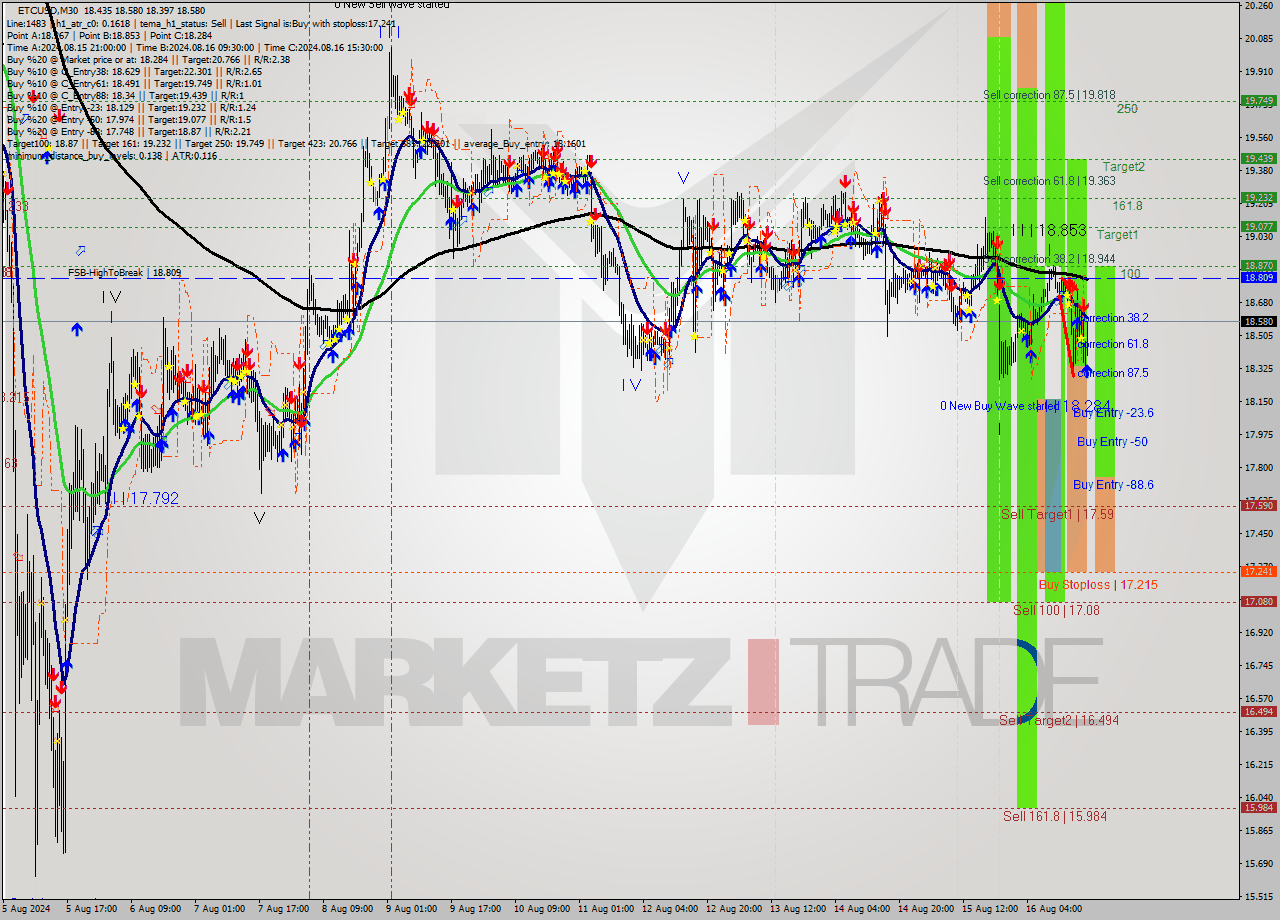Click the 'correction 38.2 | 18.944' sell label
1280x920 pixels.
[x=1057, y=259]
